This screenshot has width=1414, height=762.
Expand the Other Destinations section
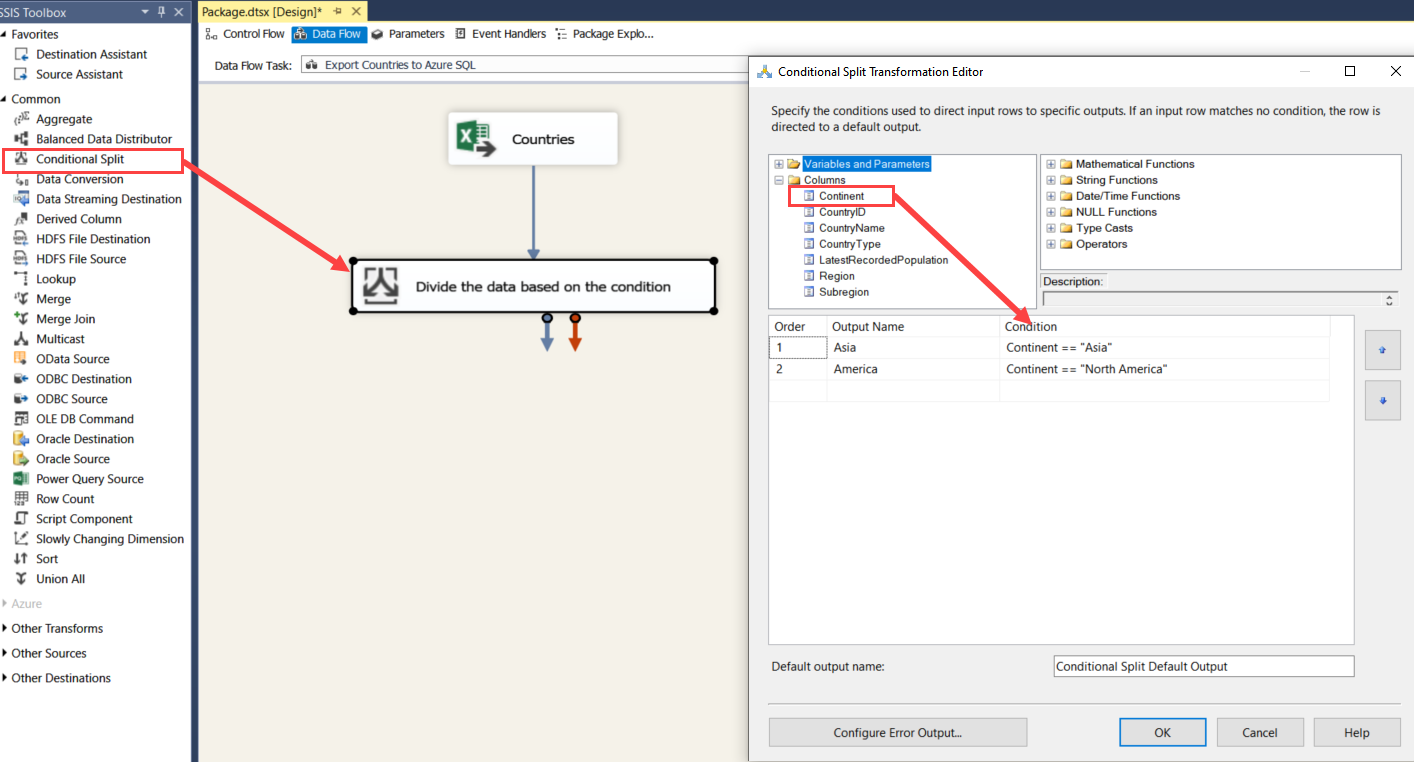(x=5, y=679)
